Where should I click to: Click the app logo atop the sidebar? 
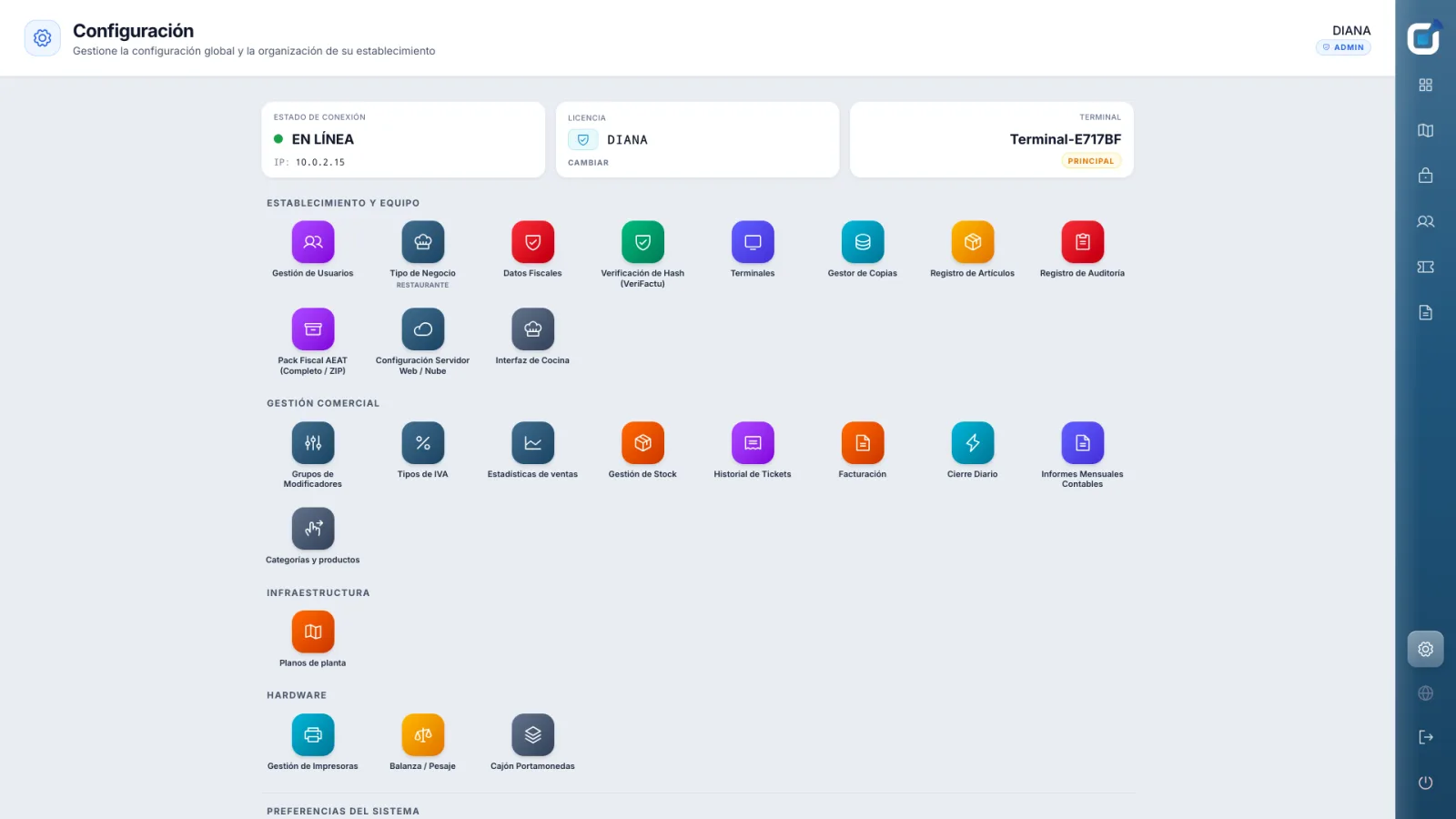(x=1425, y=37)
